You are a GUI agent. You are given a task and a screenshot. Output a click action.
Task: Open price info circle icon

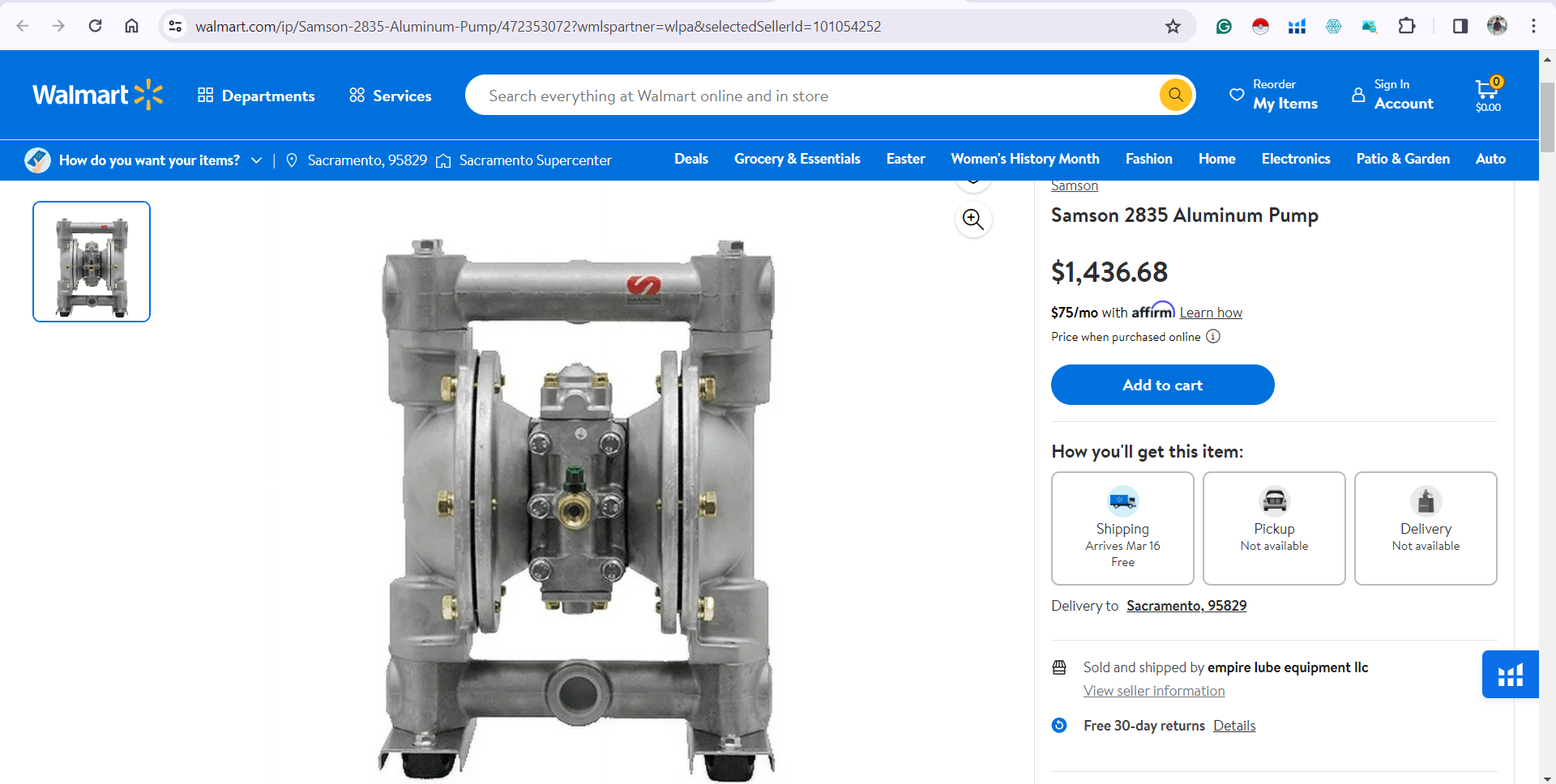tap(1213, 336)
